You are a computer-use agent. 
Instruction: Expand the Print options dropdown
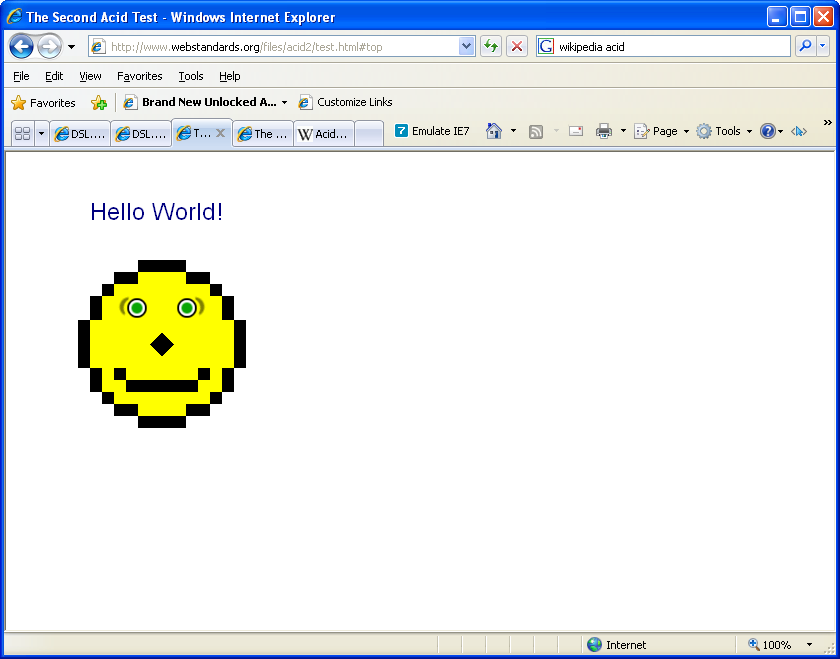coord(623,131)
